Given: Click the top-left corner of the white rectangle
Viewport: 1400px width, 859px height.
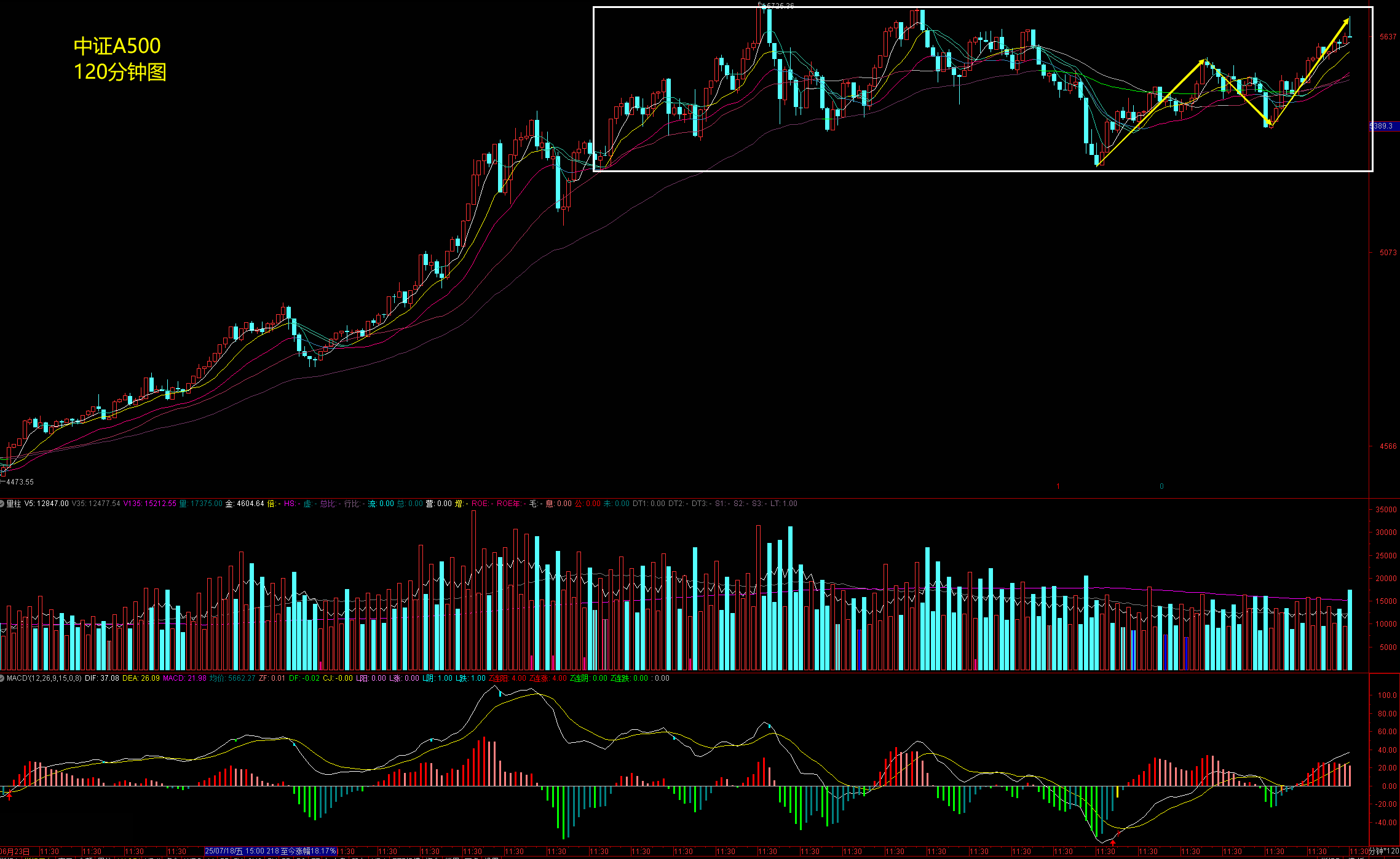Looking at the screenshot, I should (594, 7).
